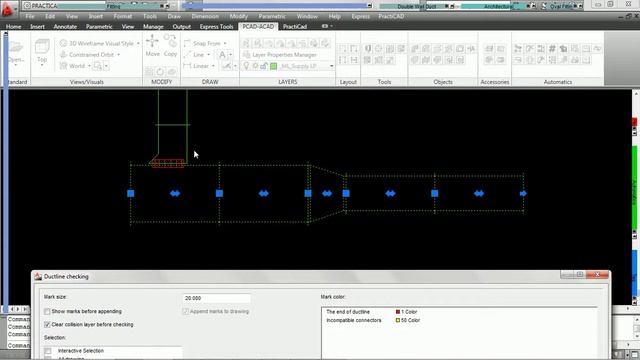
Task: Click the text A tool in Draw panel
Action: [222, 55]
